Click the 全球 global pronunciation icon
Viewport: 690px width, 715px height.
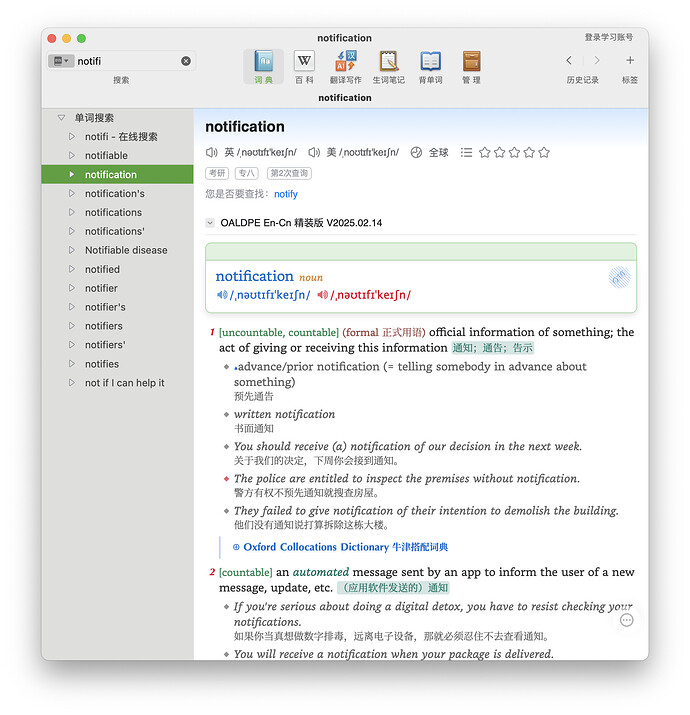416,152
